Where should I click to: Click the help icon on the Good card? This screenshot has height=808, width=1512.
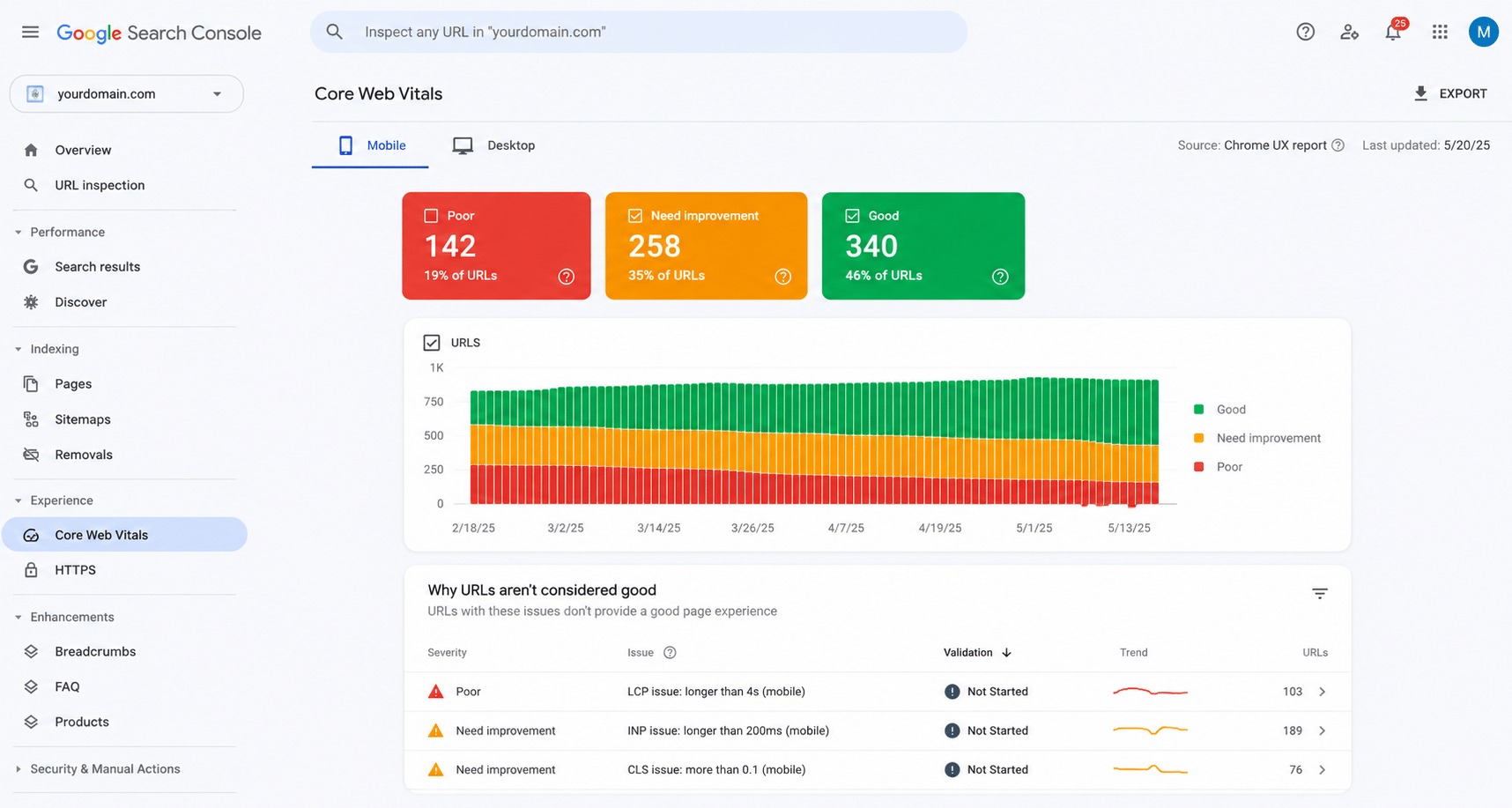1000,277
